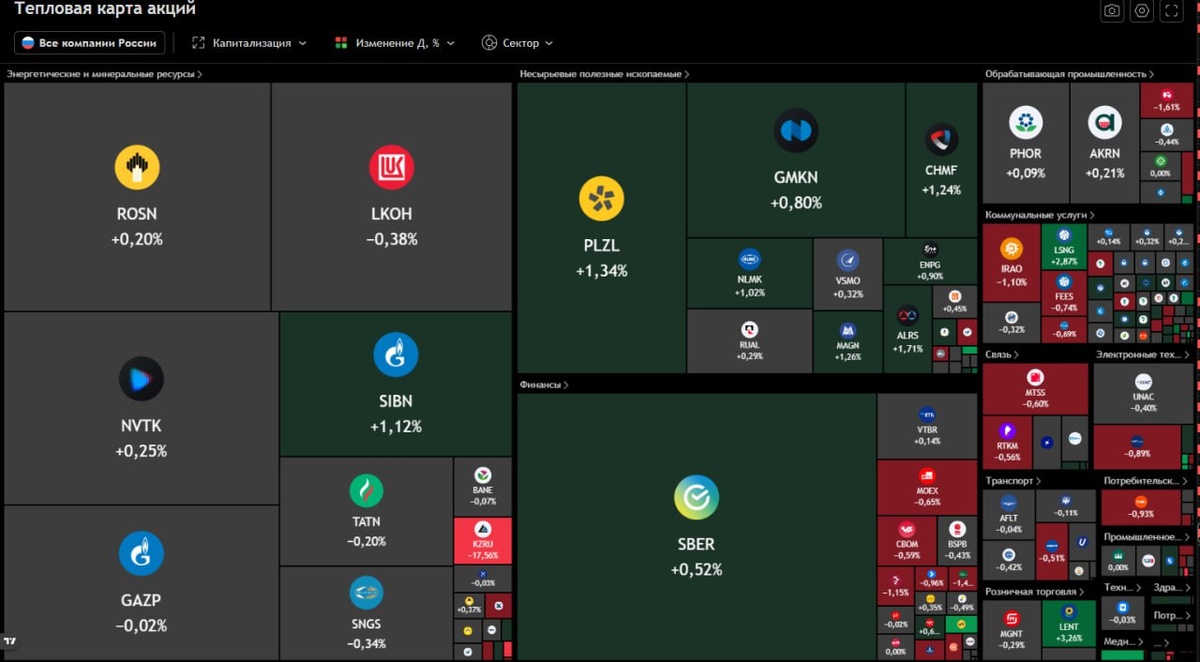Click the MTSS logo

[x=1035, y=377]
